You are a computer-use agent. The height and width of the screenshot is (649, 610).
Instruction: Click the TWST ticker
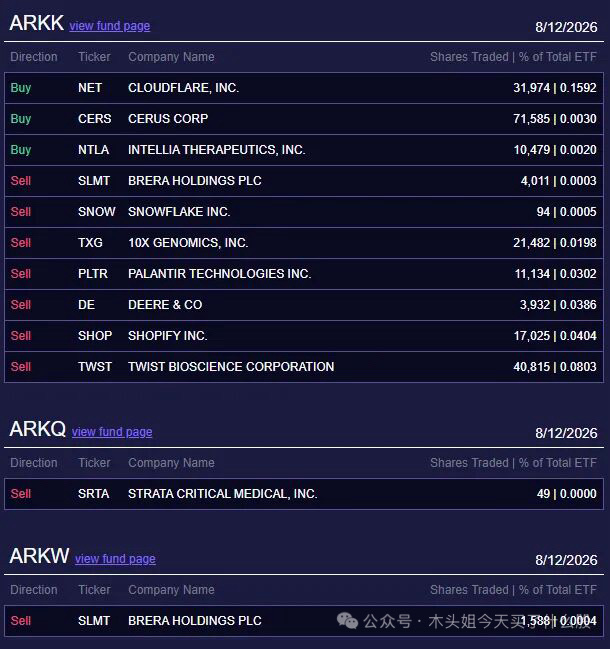[x=95, y=367]
